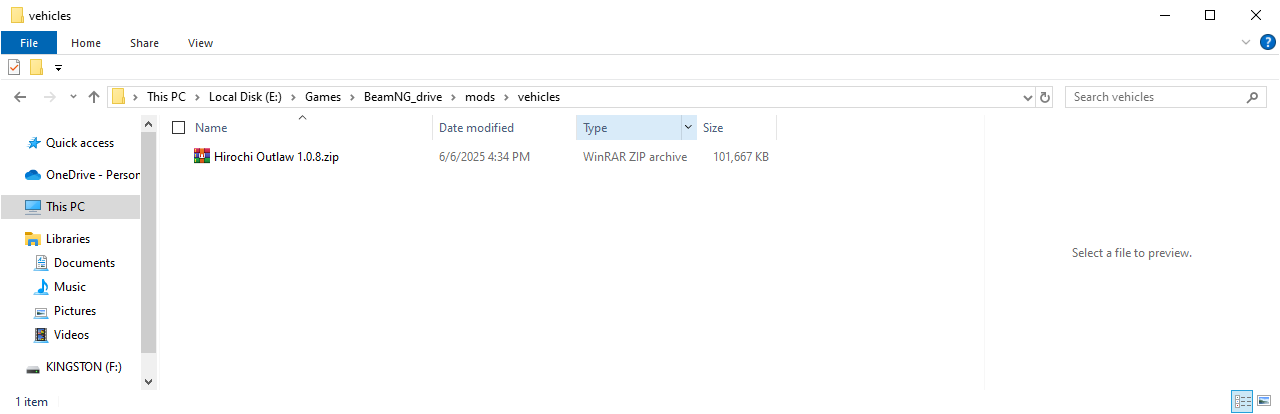Switch to large icons view in status bar
The image size is (1280, 414).
coord(1264,401)
